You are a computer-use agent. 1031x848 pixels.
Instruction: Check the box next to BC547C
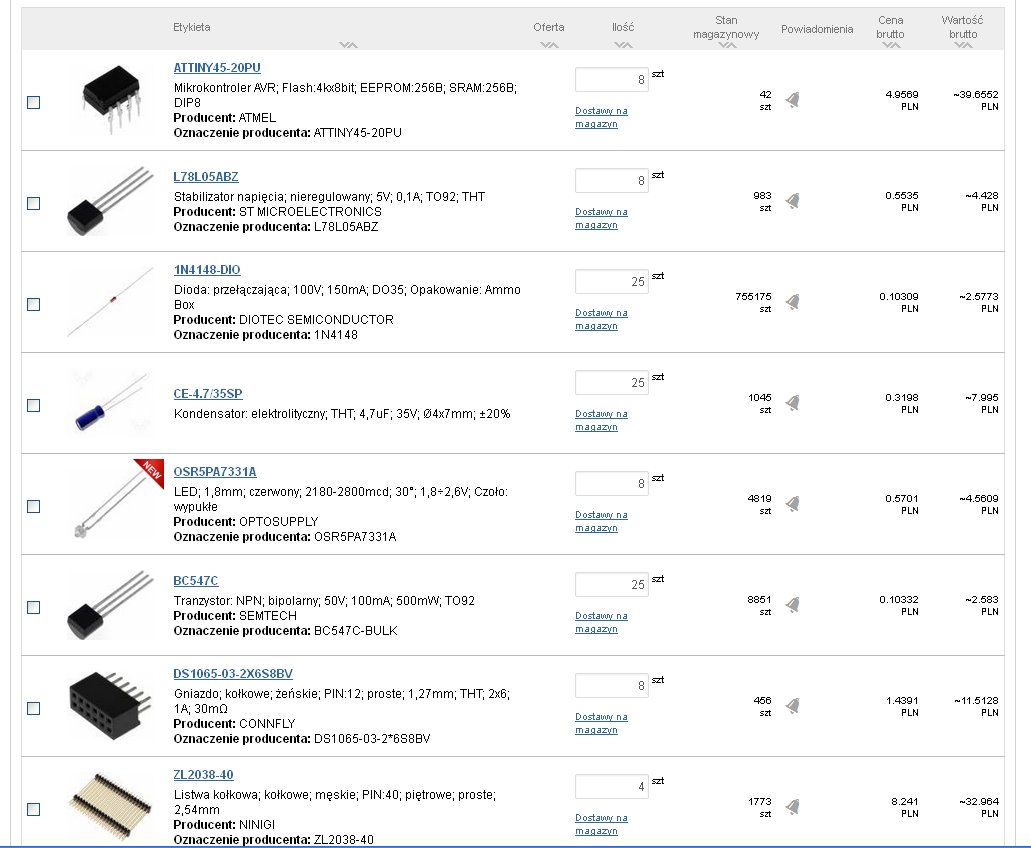pos(33,607)
